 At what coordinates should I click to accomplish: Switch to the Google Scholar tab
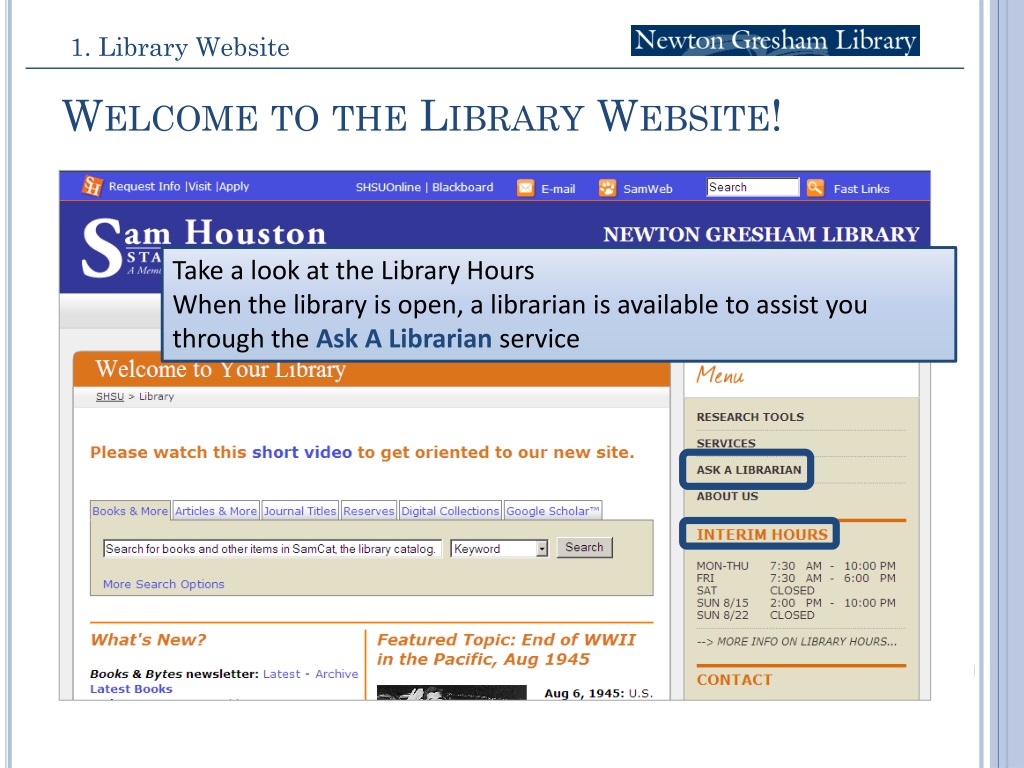[552, 511]
